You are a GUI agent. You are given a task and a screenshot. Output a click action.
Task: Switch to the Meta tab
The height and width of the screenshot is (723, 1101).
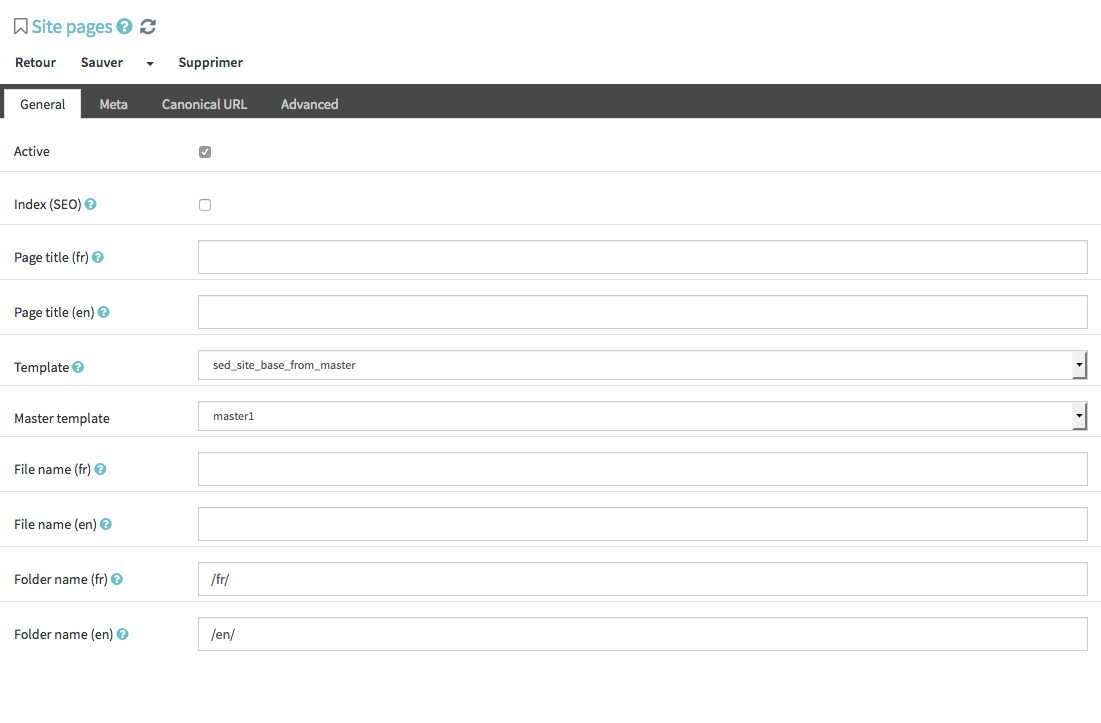[x=113, y=104]
